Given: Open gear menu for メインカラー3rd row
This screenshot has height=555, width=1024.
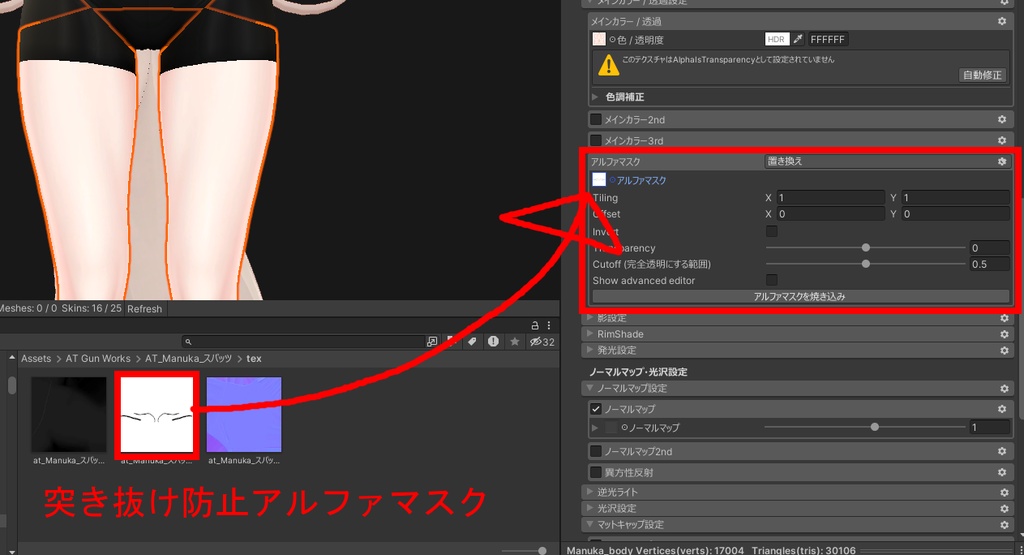Looking at the screenshot, I should point(1002,140).
